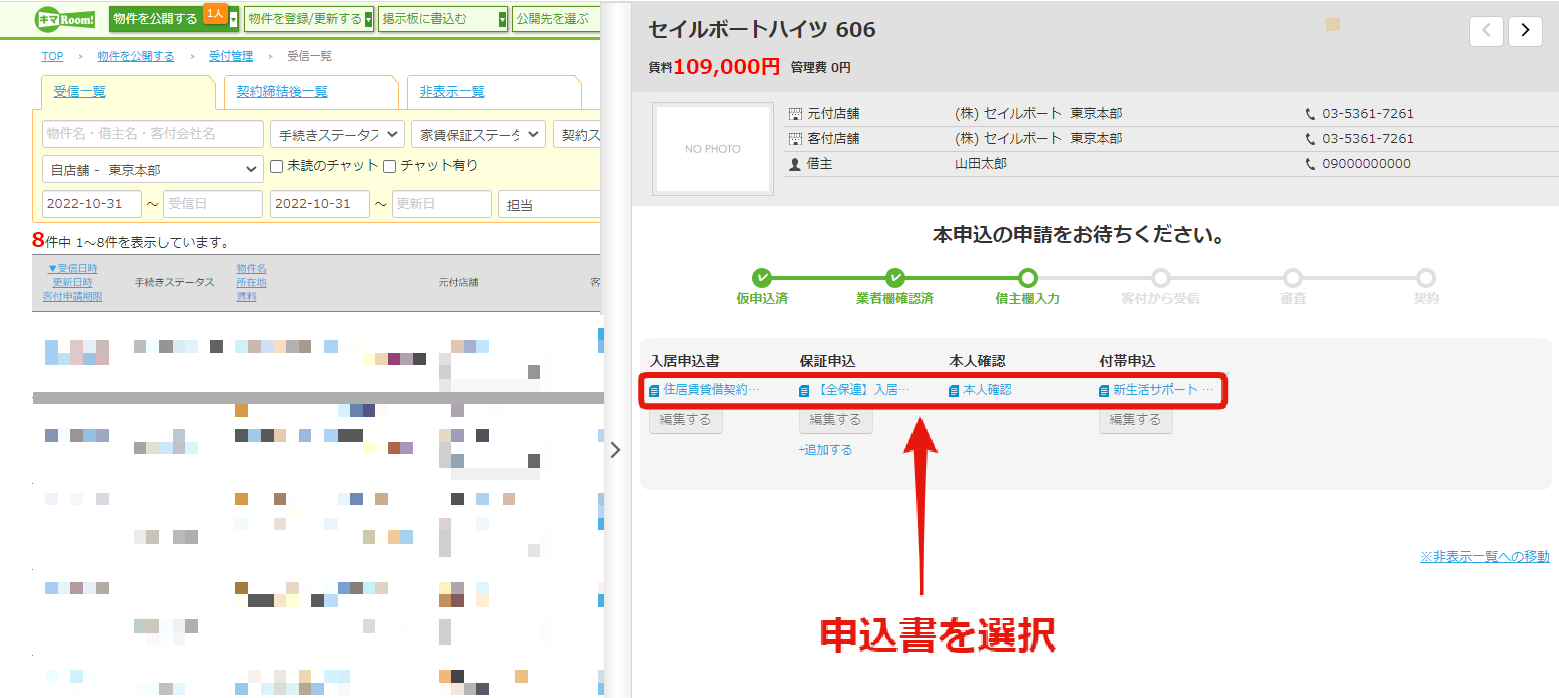Click 編集する under 入居申込書
Screen dimensions: 1559x698
(686, 420)
